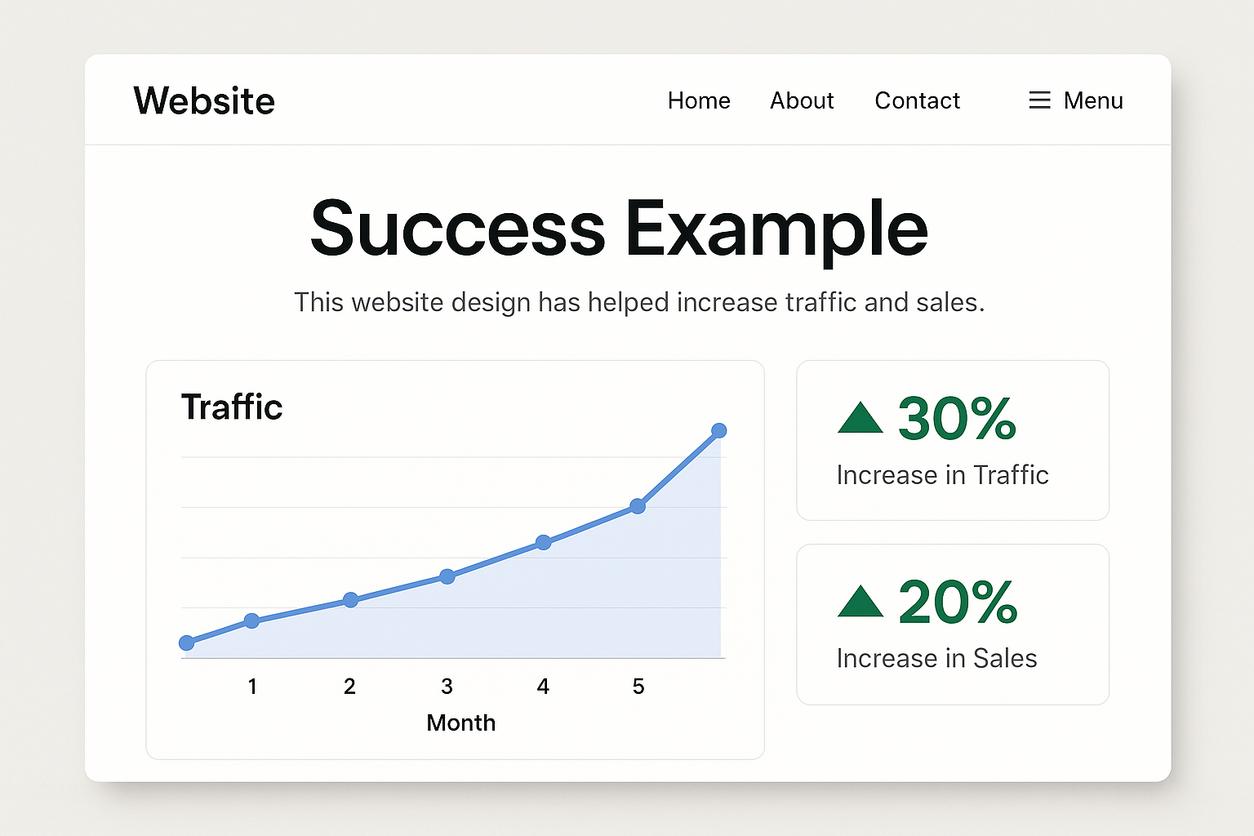Click the green triangle beside 30%

[x=860, y=418]
